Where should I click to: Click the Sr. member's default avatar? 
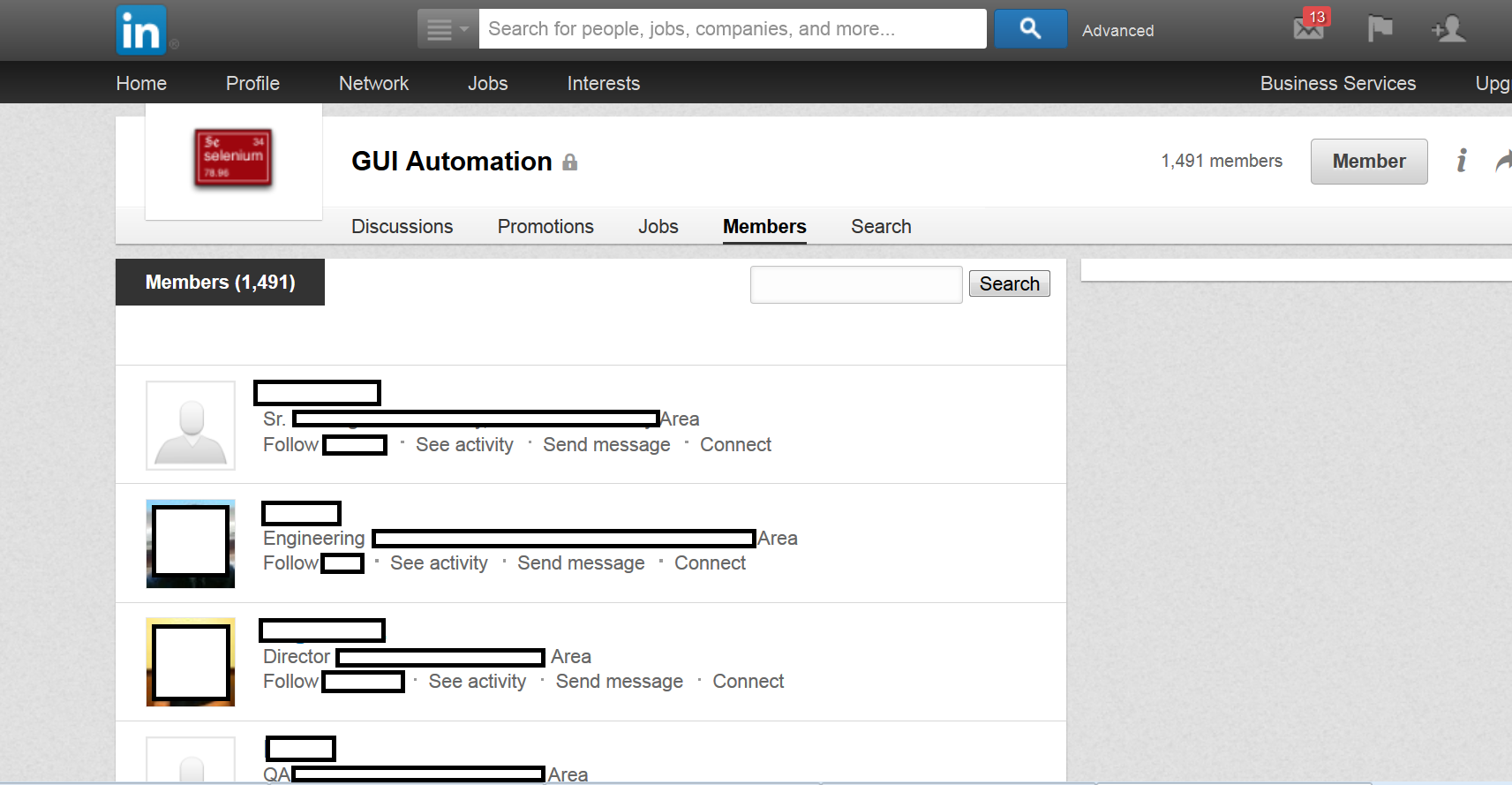[191, 426]
